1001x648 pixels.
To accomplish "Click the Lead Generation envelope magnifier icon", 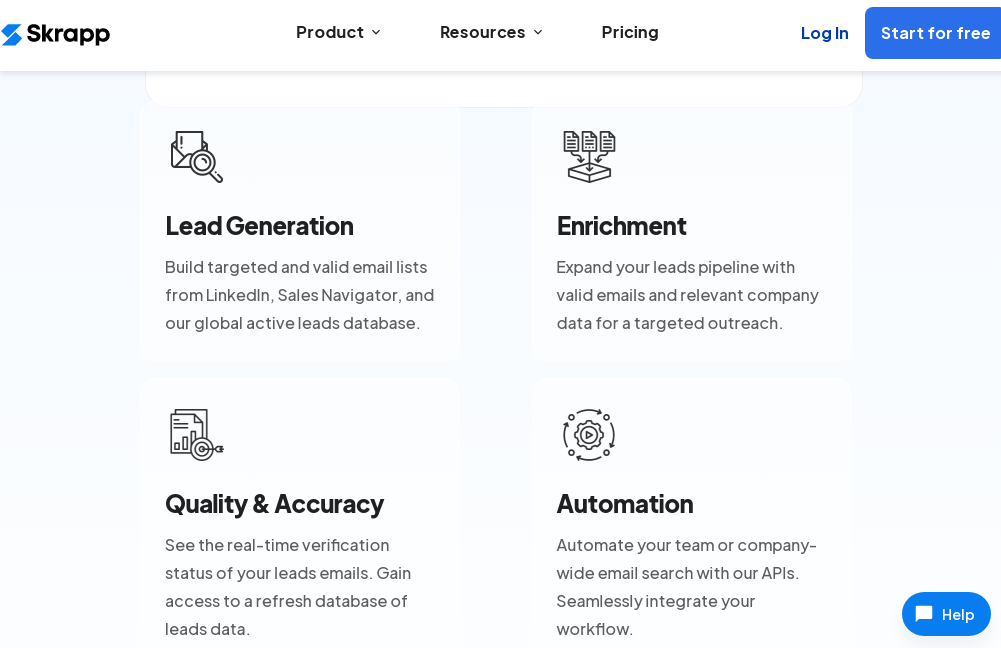I will tap(197, 156).
